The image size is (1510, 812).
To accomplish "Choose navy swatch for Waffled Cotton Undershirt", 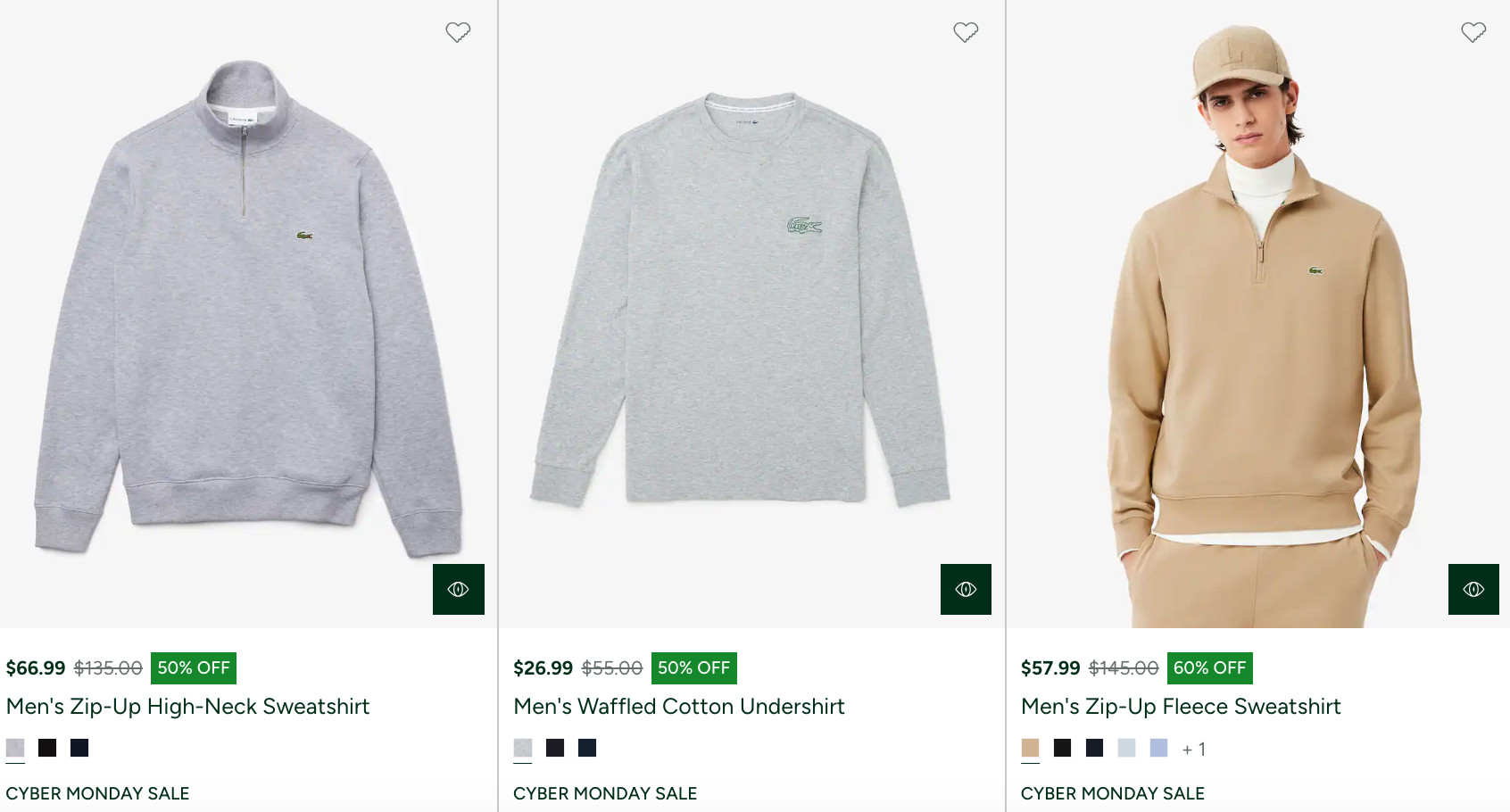I will [x=587, y=748].
